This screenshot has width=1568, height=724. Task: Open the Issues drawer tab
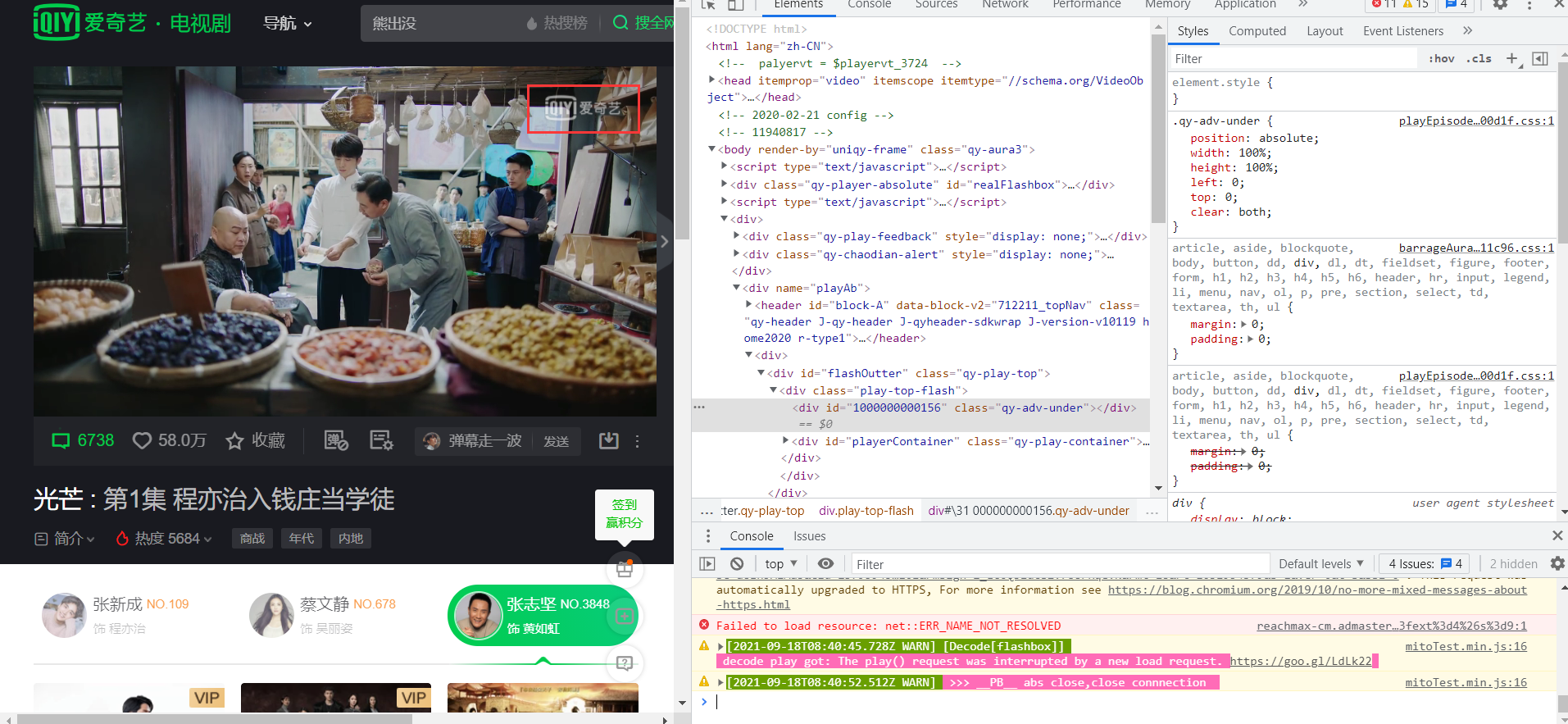pos(809,536)
